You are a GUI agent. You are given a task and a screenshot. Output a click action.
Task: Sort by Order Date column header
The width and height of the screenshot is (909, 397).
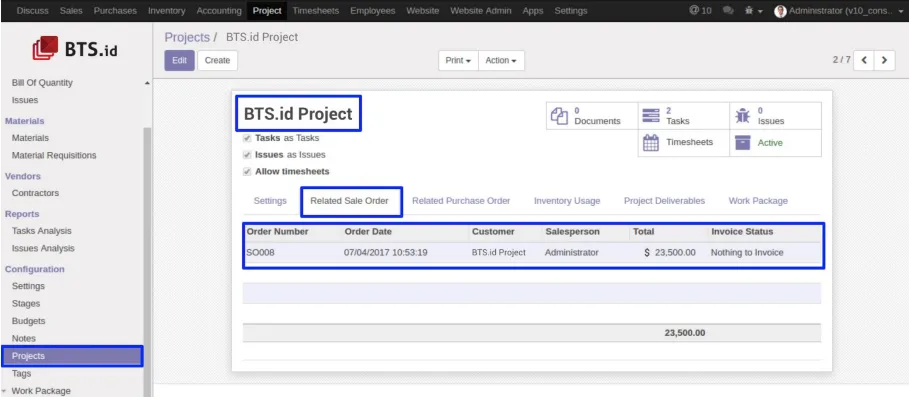point(368,232)
